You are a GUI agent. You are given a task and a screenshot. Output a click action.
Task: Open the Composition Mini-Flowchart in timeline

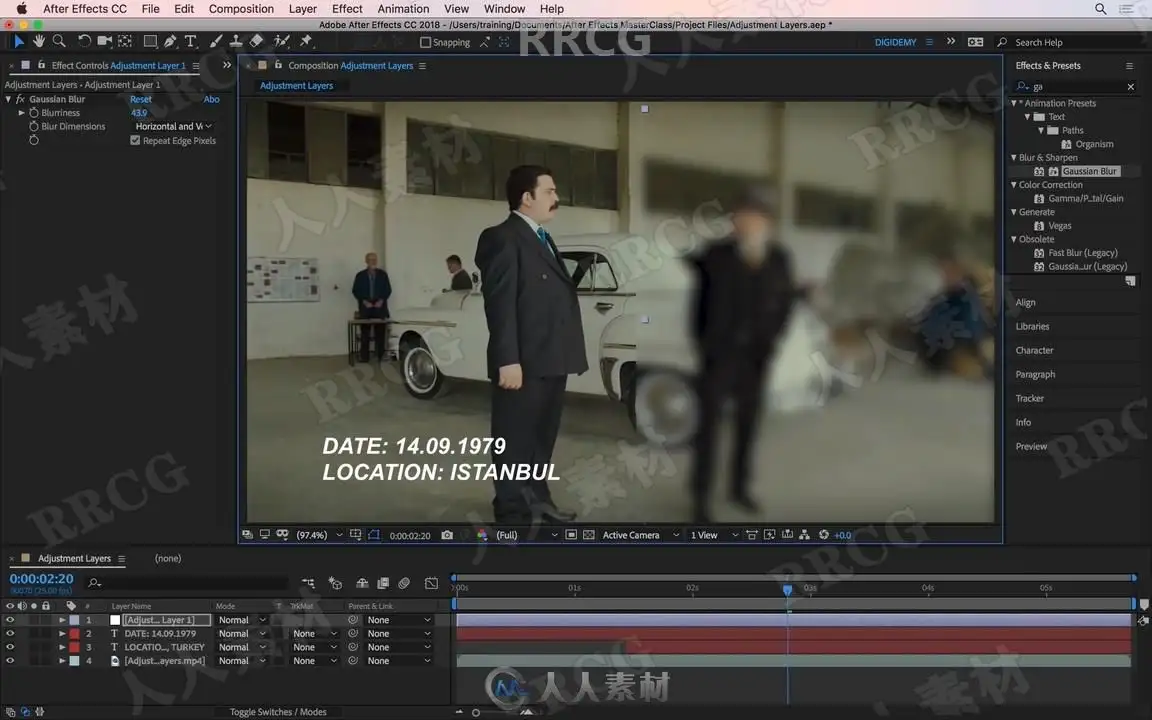(x=308, y=583)
